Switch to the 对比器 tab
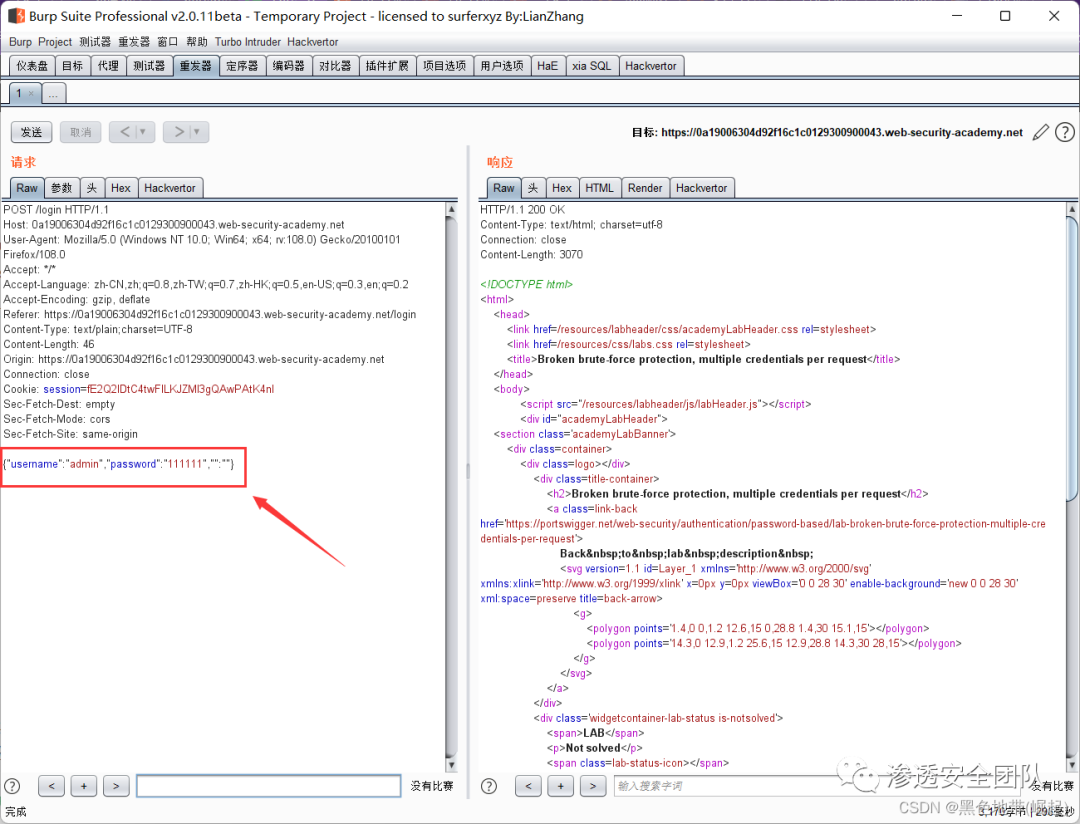 [x=335, y=65]
